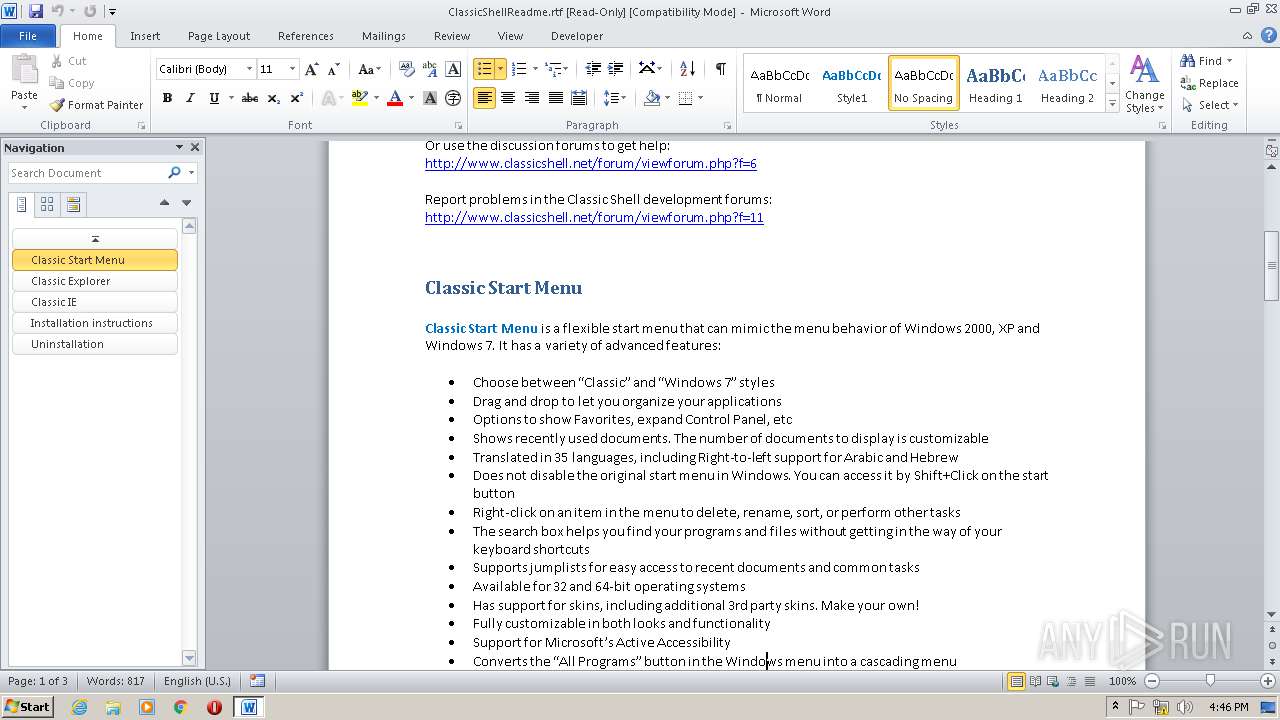Open Navigation pane options arrow
Screen dimensions: 1280x720
(x=179, y=147)
